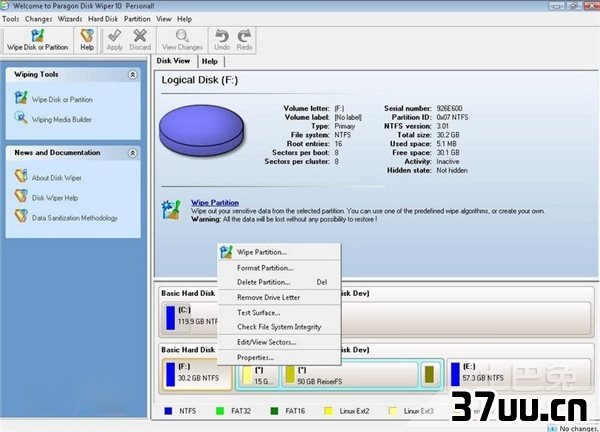
Task: Open View Changes magnifier button
Action: click(182, 36)
